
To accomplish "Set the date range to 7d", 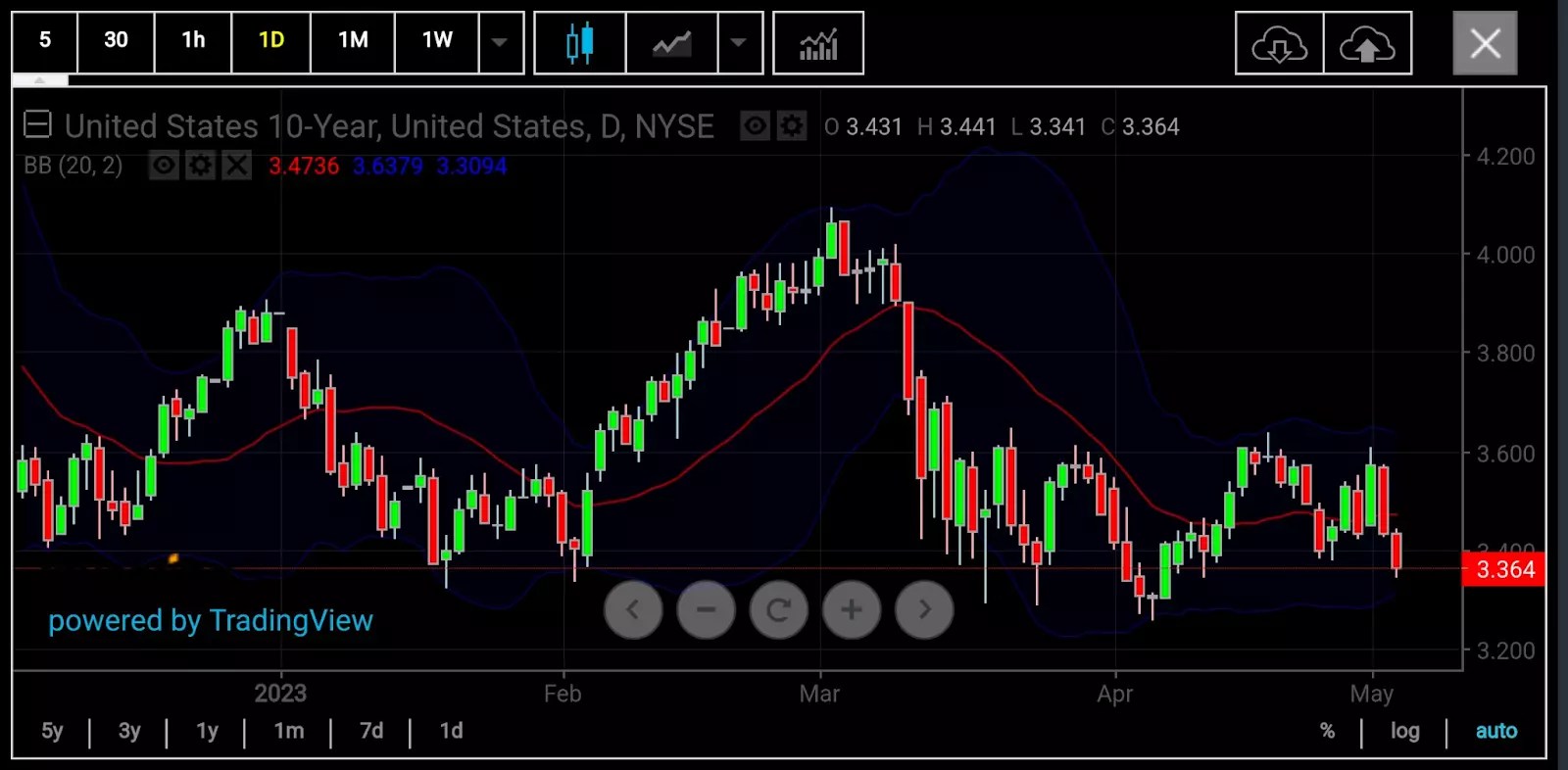I will pos(371,731).
